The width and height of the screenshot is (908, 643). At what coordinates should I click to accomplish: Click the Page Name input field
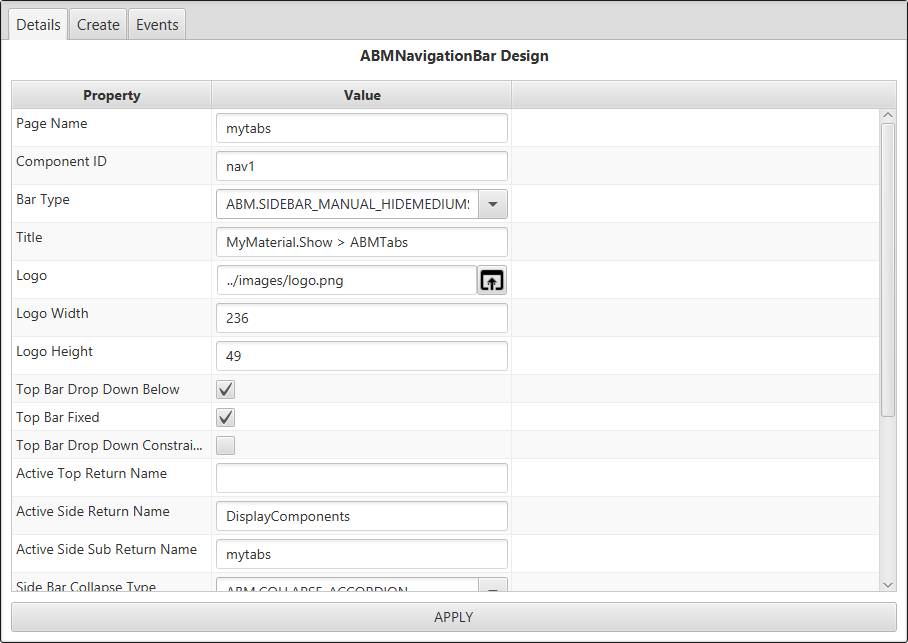[361, 129]
